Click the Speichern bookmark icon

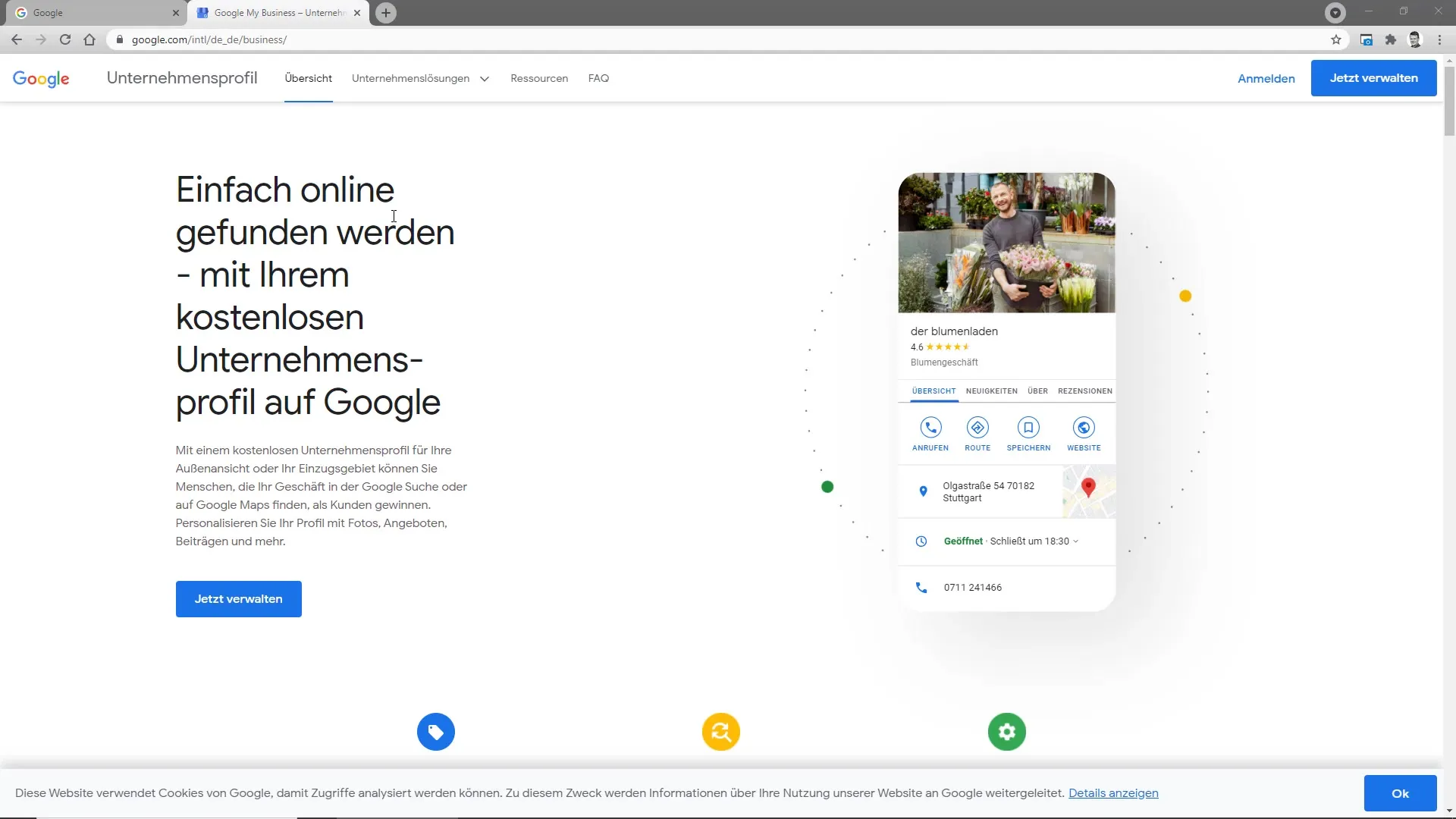point(1028,428)
